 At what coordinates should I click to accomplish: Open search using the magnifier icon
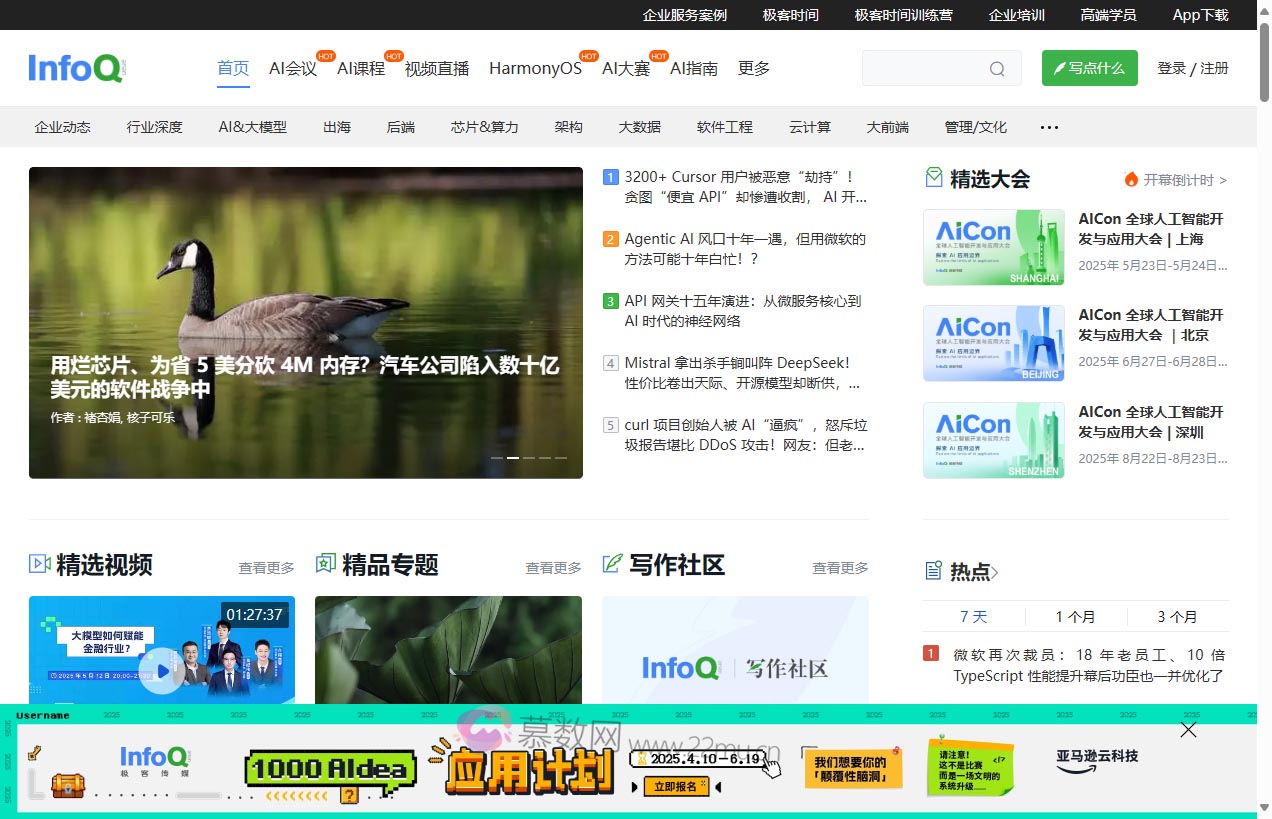997,68
